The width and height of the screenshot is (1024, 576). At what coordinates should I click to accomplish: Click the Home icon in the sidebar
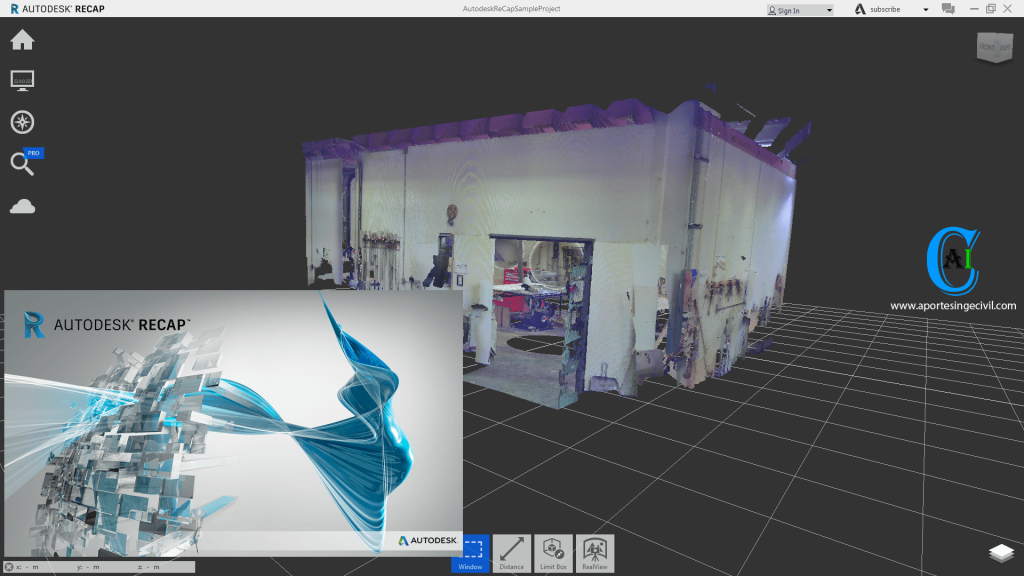pos(22,40)
